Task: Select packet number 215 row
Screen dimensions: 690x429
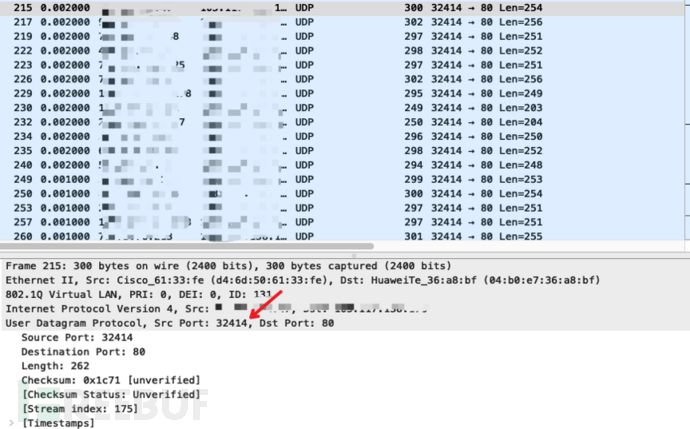Action: coord(342,8)
